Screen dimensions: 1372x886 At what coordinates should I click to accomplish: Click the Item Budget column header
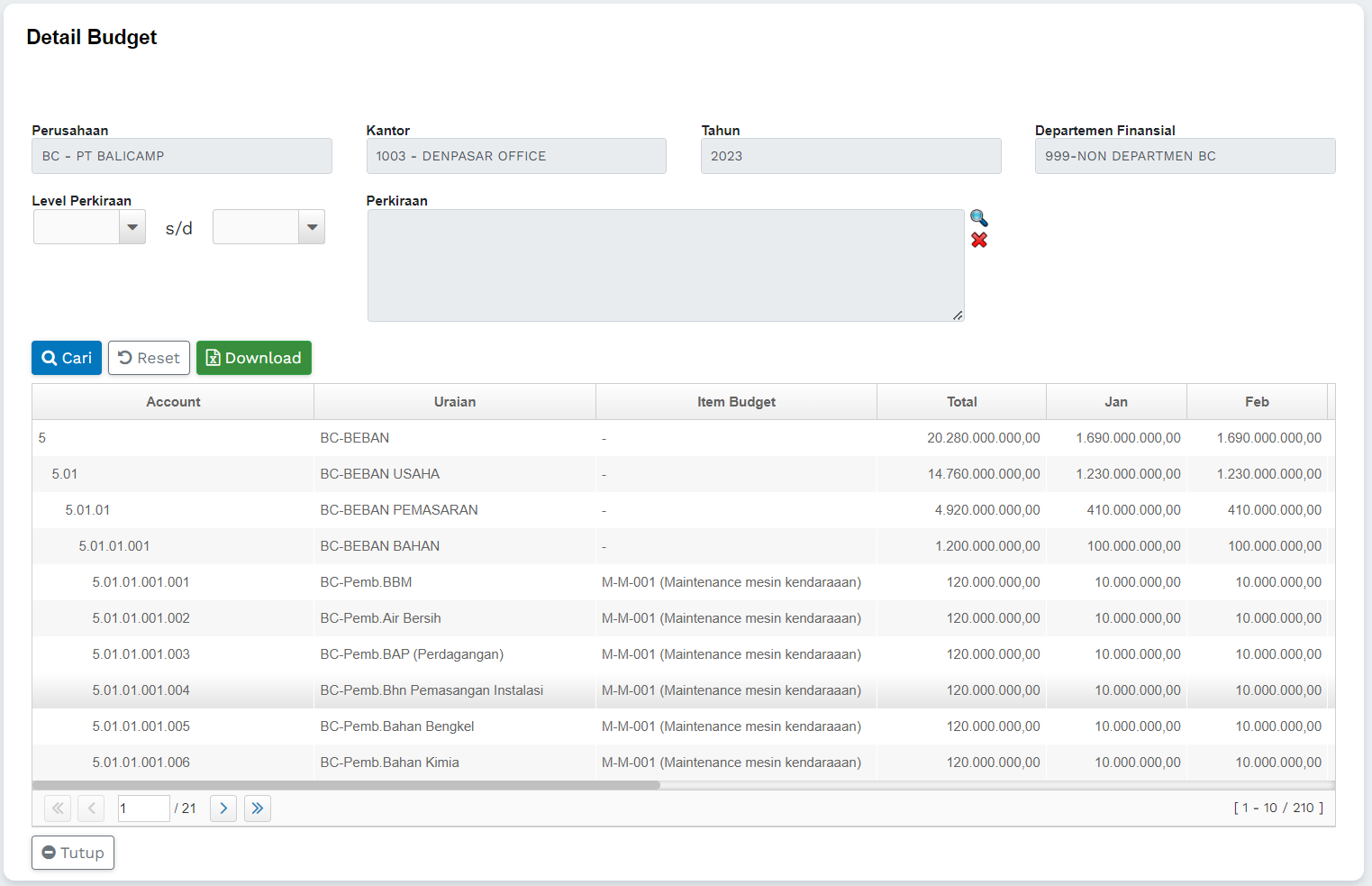[736, 402]
